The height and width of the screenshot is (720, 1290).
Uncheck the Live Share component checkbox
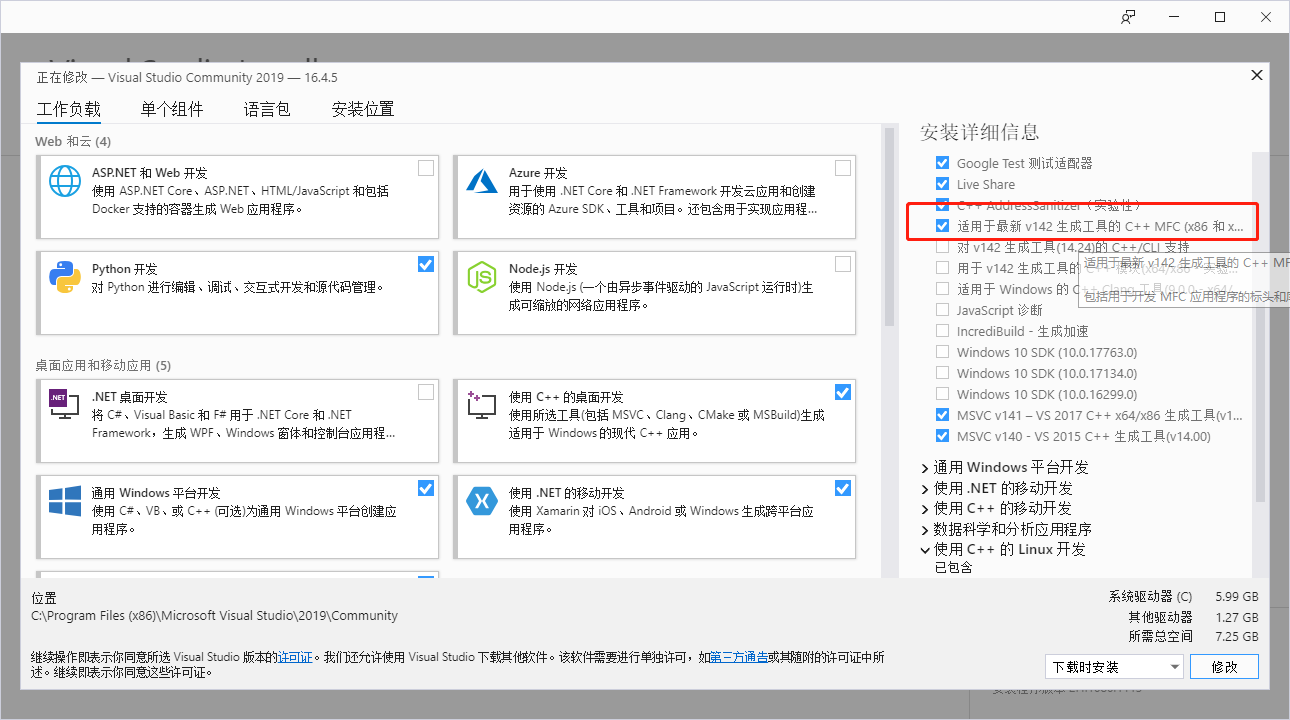942,184
